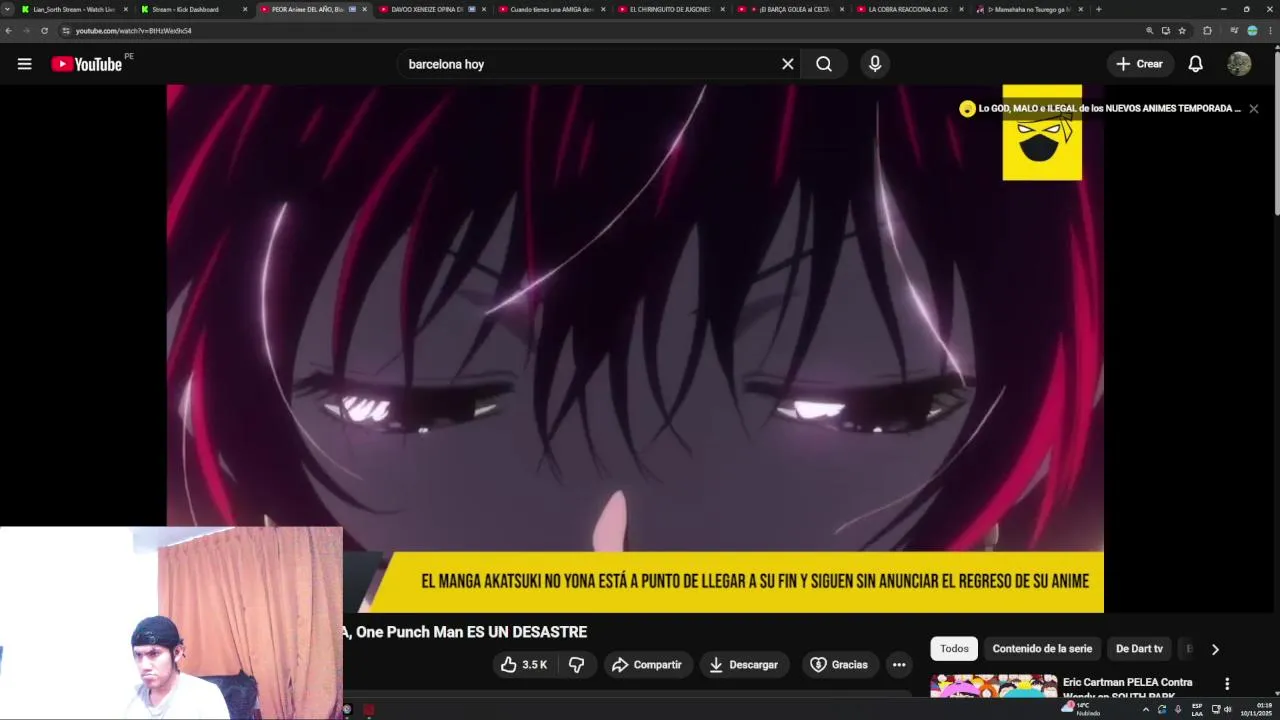This screenshot has width=1280, height=720.
Task: Start voice search with microphone
Action: point(875,64)
